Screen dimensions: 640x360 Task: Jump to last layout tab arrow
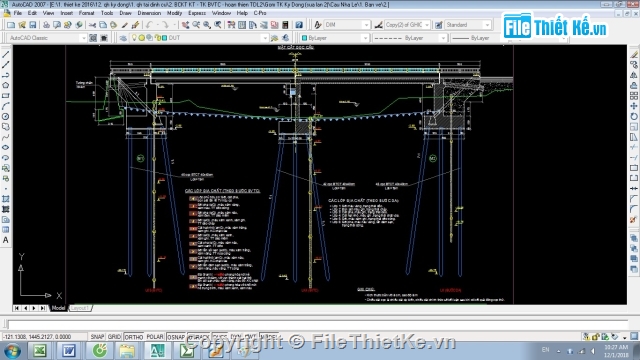click(x=43, y=308)
